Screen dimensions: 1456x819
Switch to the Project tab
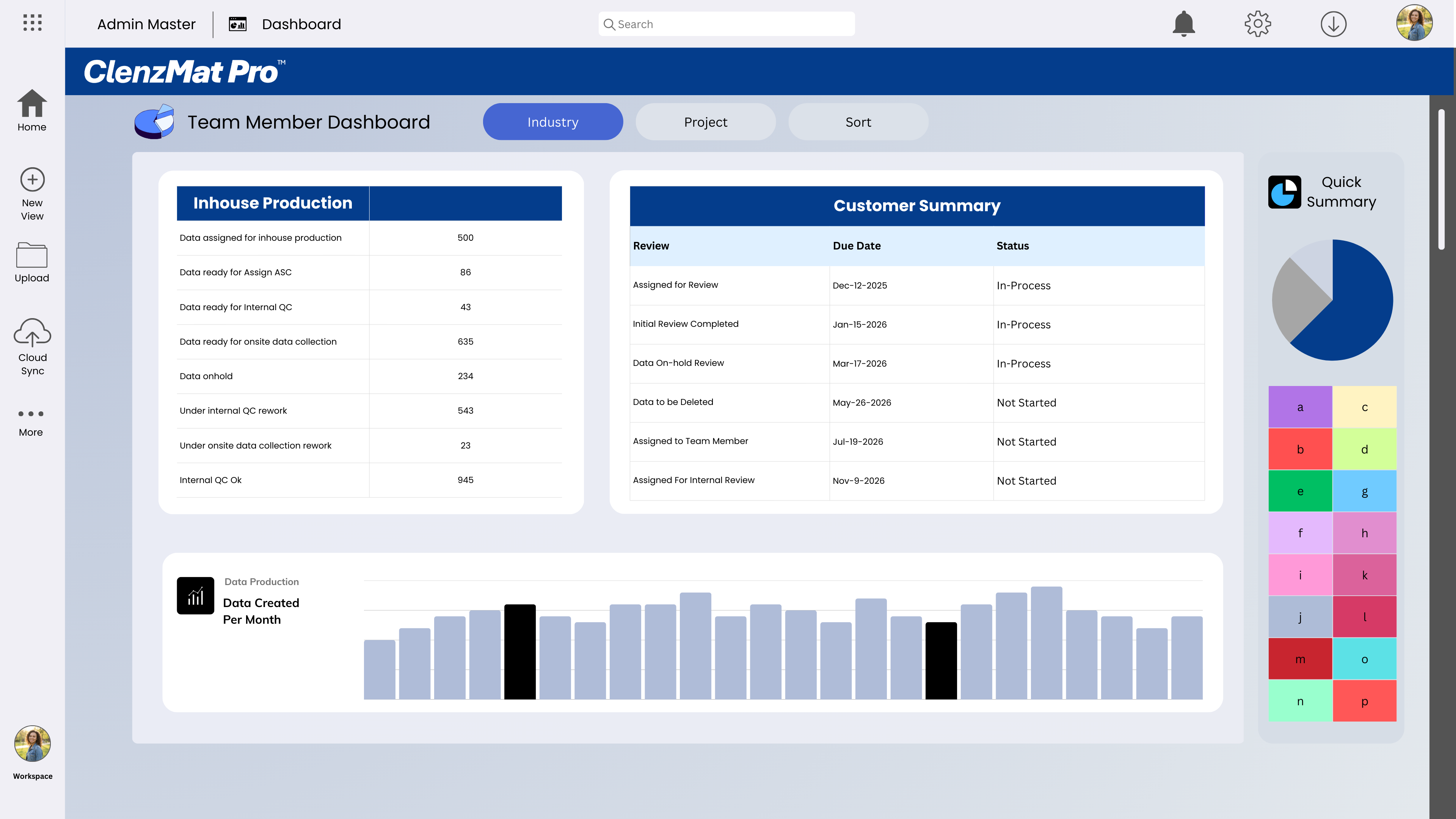pos(705,122)
